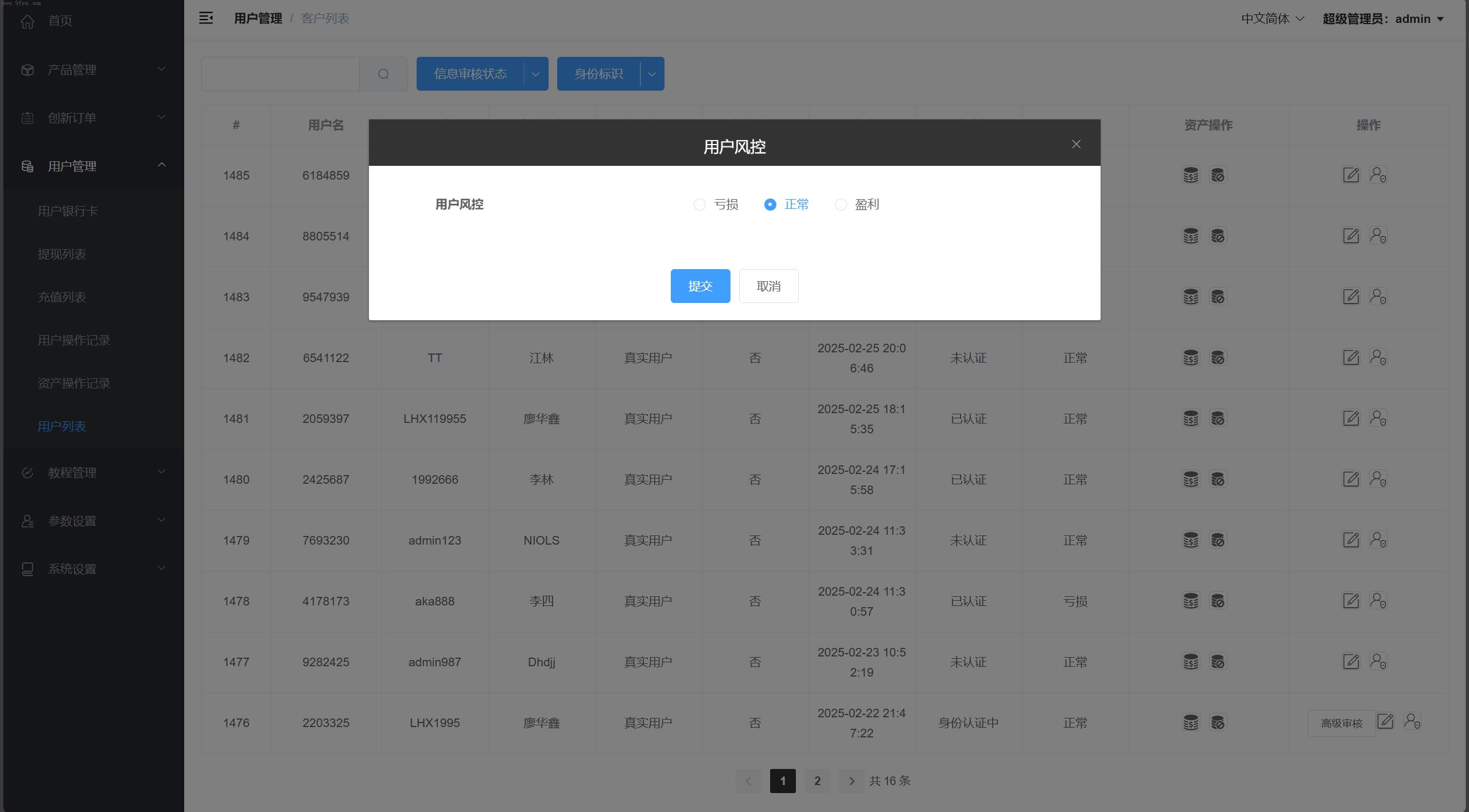This screenshot has height=812, width=1469.
Task: Click the home icon next to 首页
Action: coord(27,21)
